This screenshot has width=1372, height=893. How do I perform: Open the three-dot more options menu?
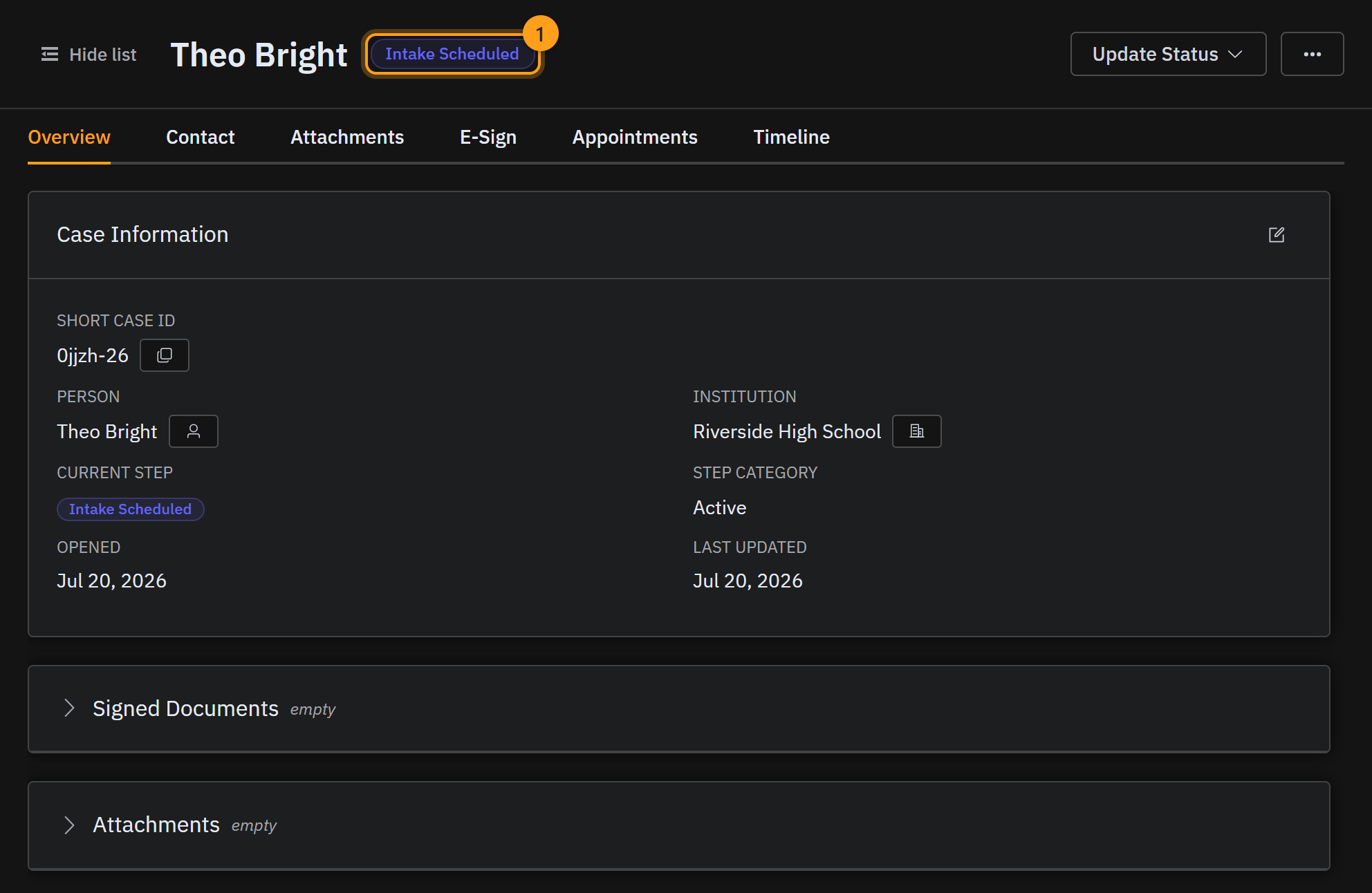[1313, 54]
